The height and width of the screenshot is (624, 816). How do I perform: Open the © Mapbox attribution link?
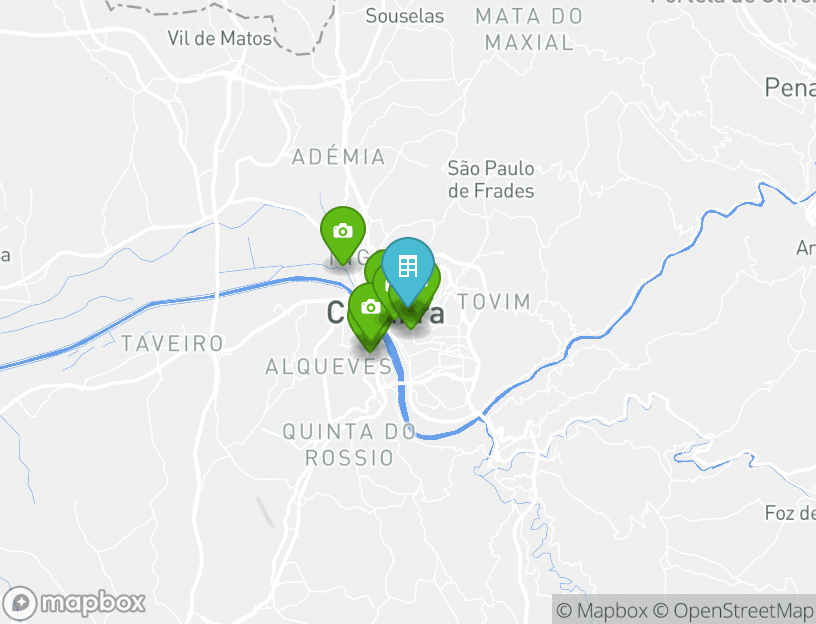coord(602,610)
